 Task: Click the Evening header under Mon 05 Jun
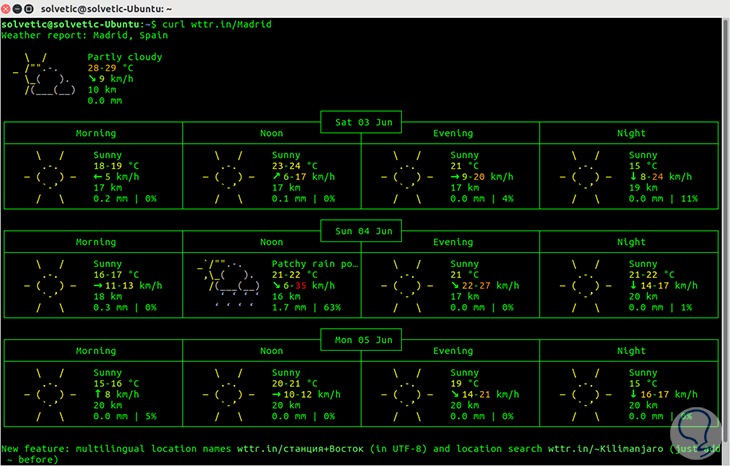[x=453, y=351]
